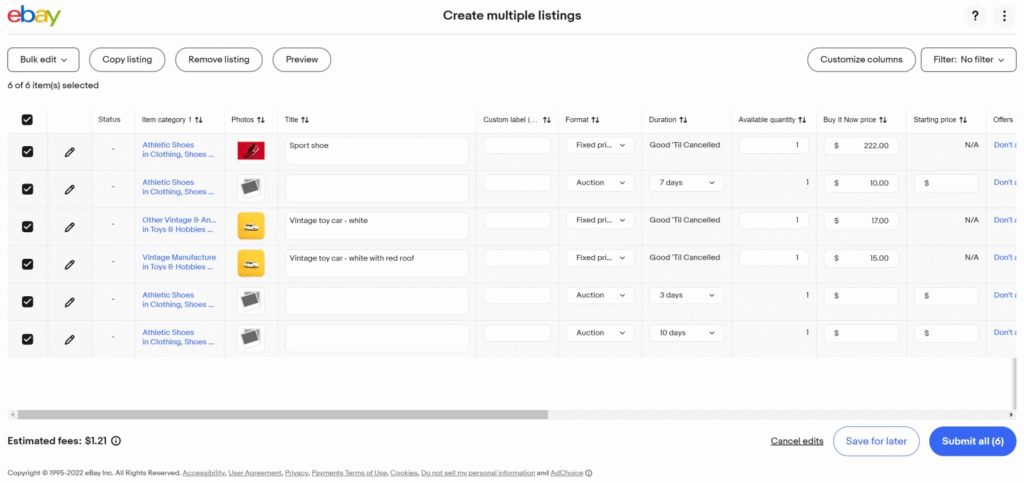Open the help question mark icon
1024x483 pixels.
(x=975, y=16)
